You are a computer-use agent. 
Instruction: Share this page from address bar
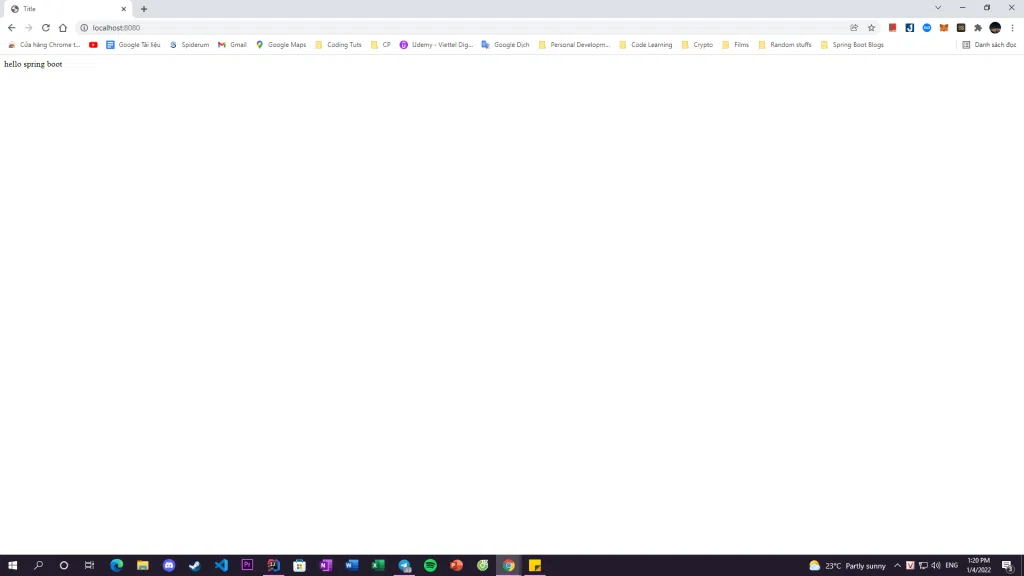click(854, 27)
